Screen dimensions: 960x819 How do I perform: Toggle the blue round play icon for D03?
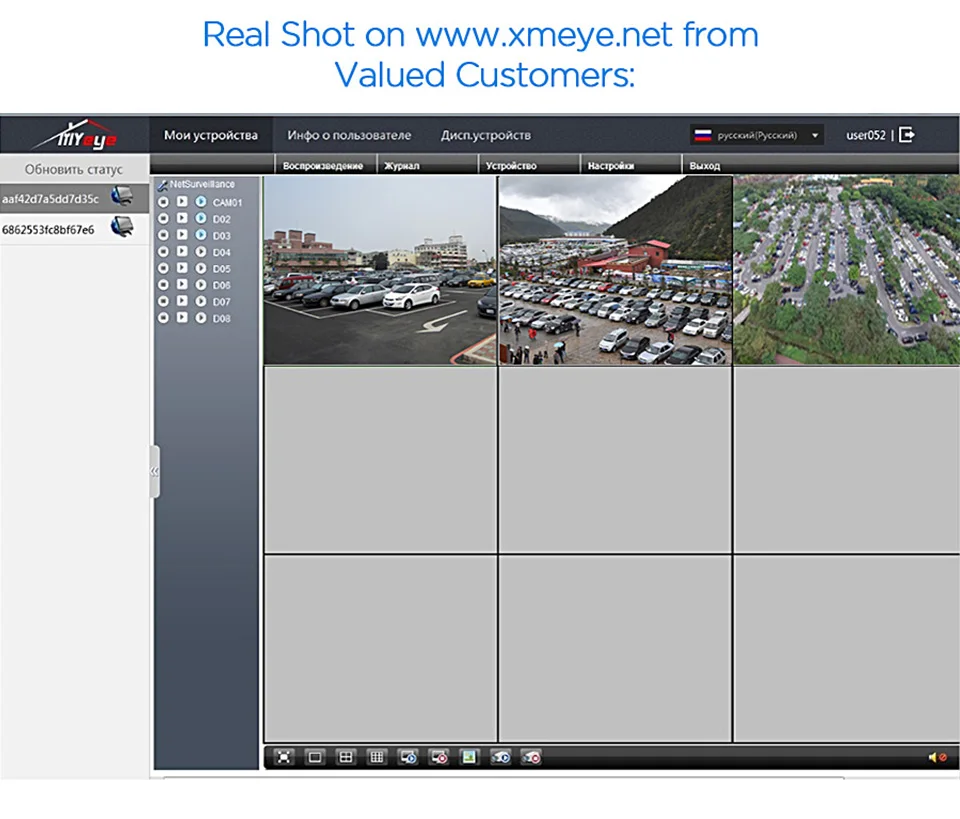[201, 234]
